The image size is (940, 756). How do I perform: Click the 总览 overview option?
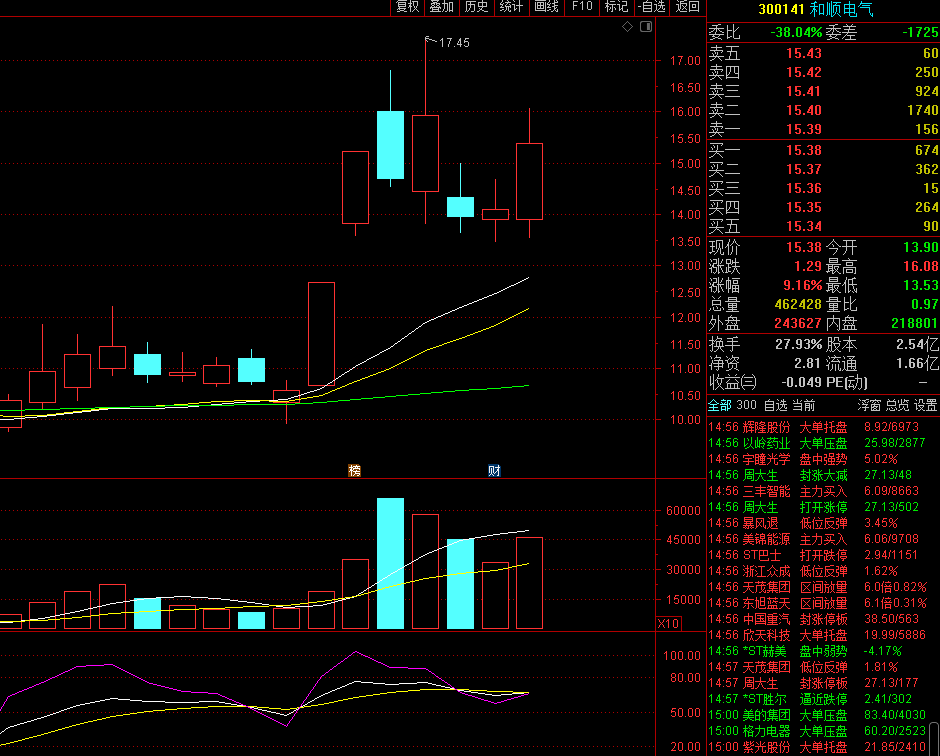[x=897, y=405]
